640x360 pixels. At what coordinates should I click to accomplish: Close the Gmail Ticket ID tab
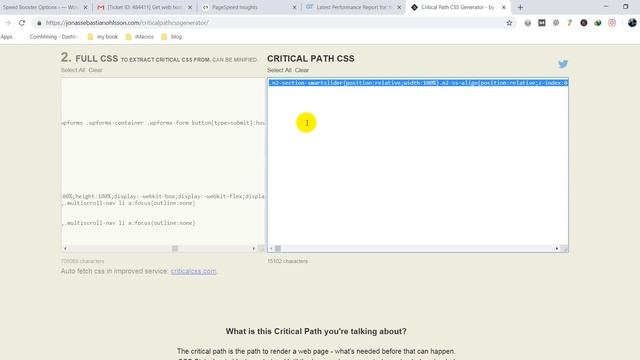(x=190, y=7)
